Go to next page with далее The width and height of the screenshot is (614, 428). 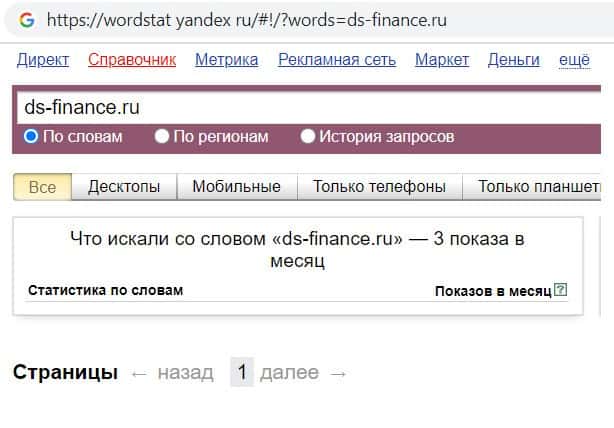(x=289, y=372)
